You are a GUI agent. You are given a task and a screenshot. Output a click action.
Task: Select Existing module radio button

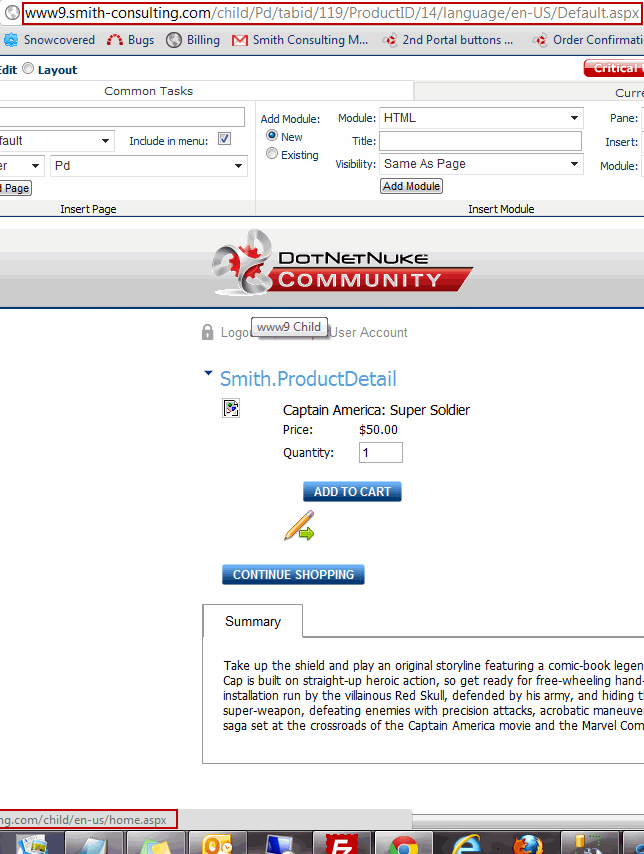272,154
